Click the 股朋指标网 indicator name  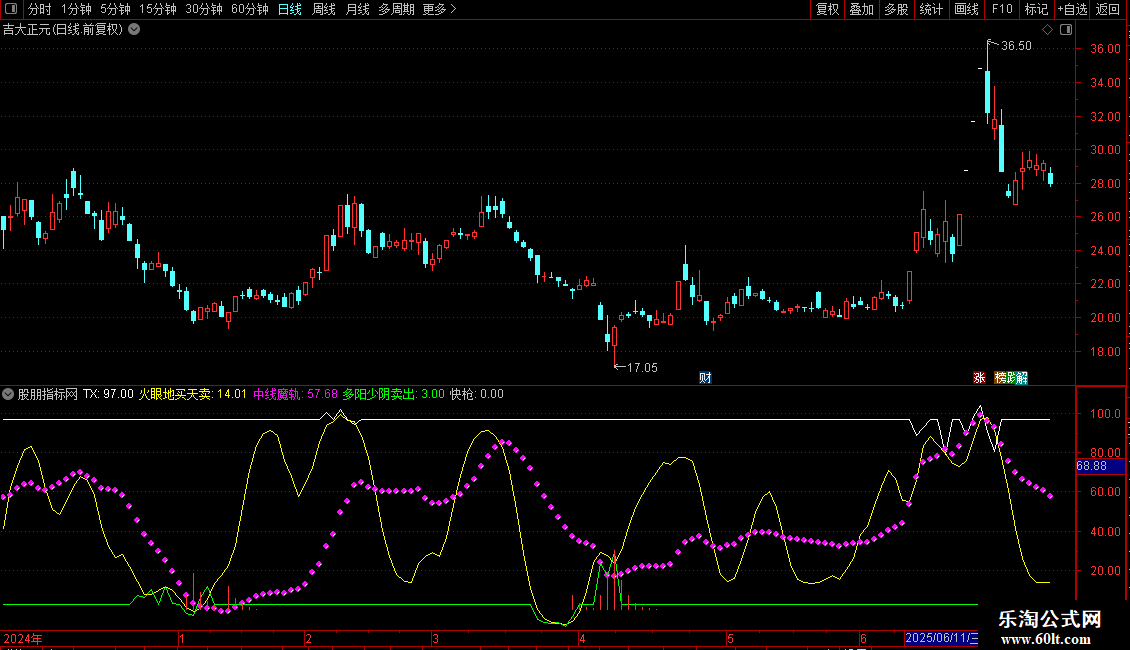pyautogui.click(x=48, y=394)
